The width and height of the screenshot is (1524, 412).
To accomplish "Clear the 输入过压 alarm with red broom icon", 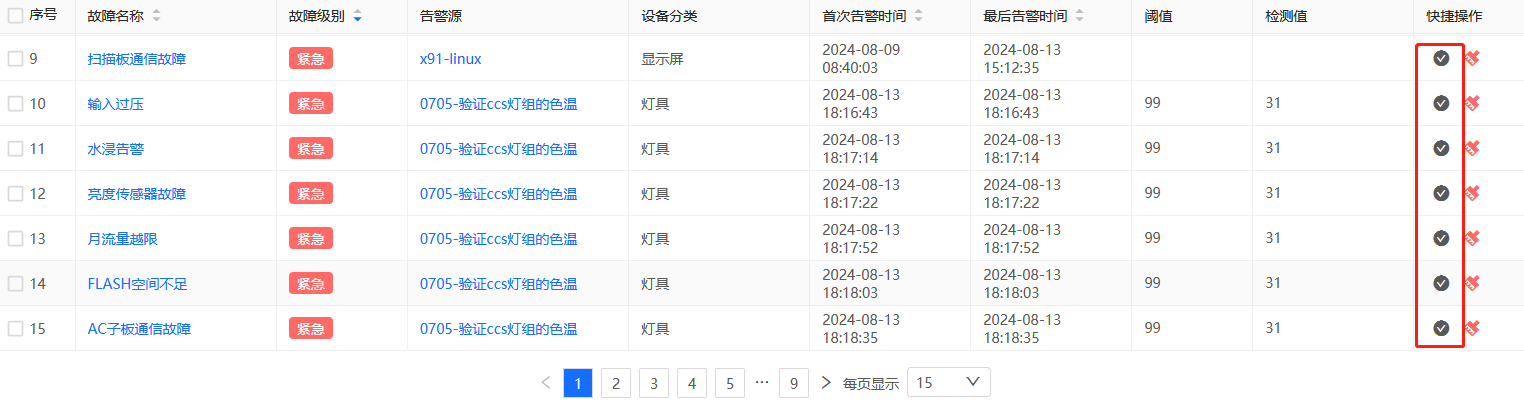I will coord(1472,103).
